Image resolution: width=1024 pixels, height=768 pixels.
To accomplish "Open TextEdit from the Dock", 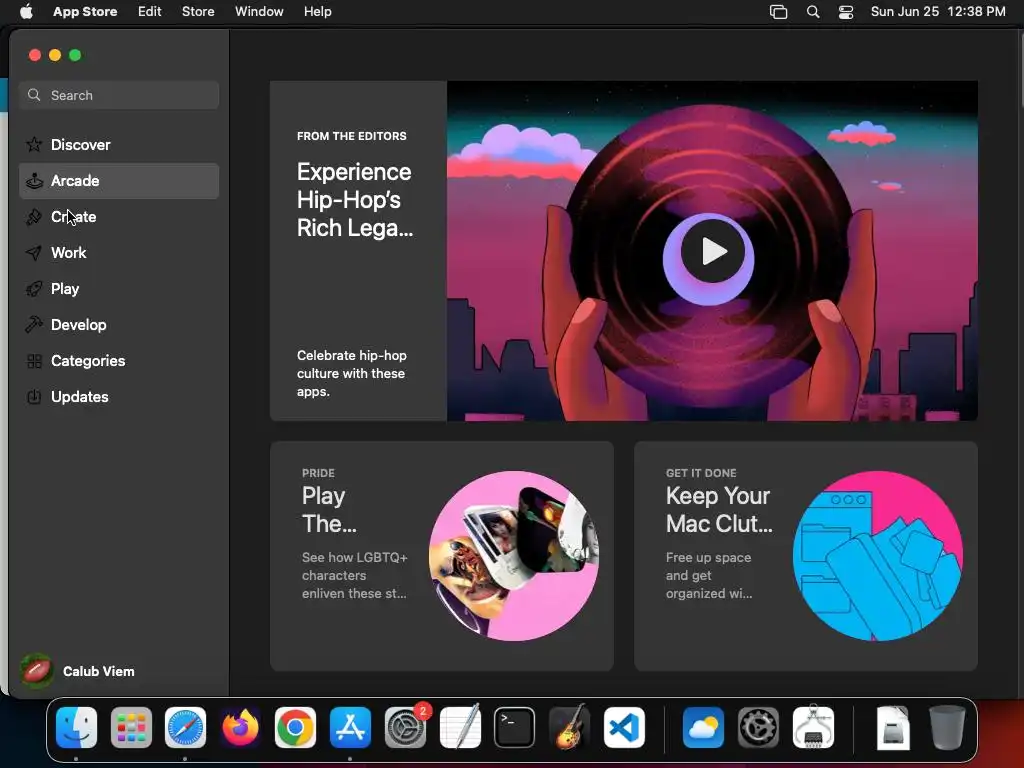I will click(x=460, y=727).
